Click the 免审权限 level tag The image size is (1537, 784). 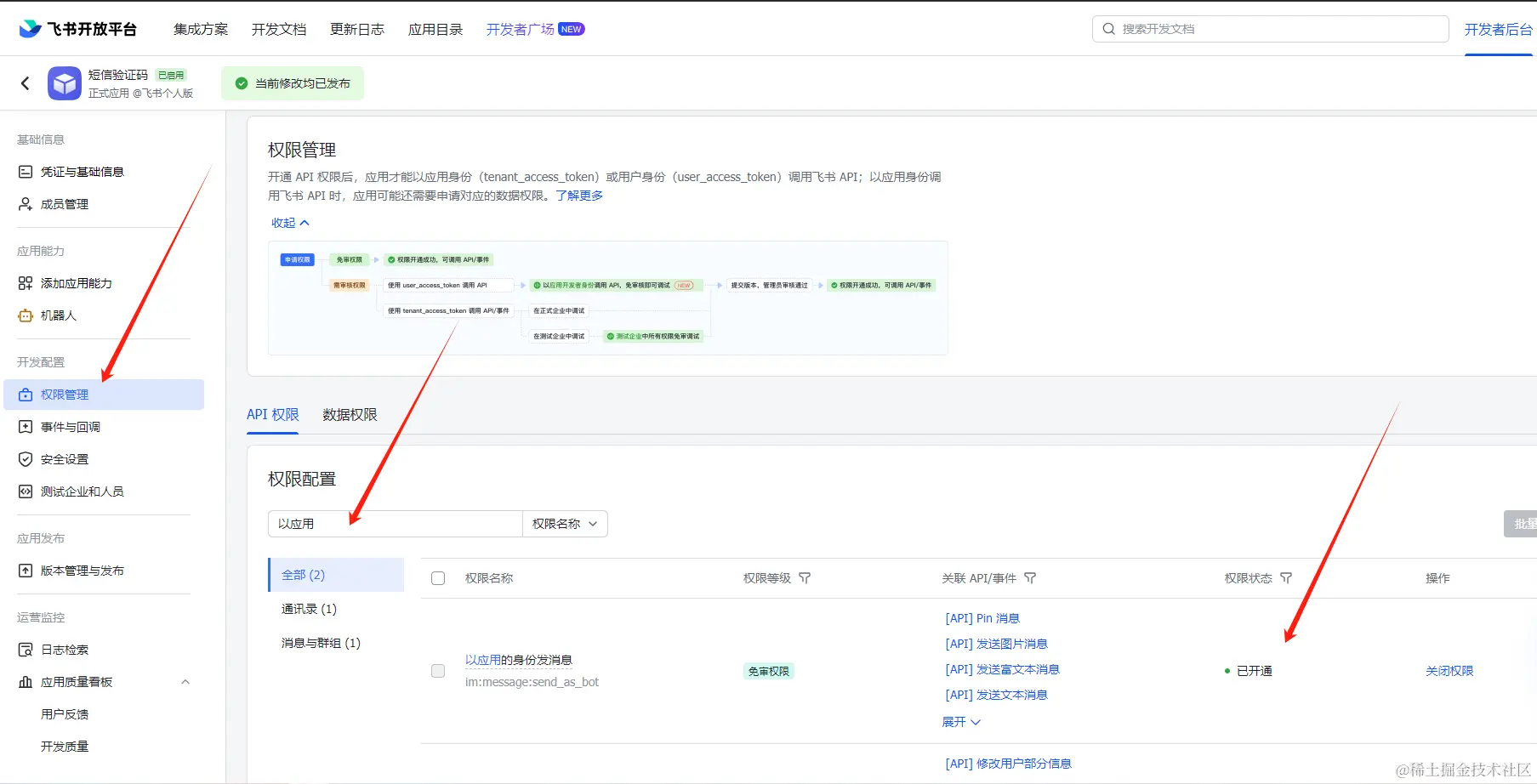coord(769,671)
